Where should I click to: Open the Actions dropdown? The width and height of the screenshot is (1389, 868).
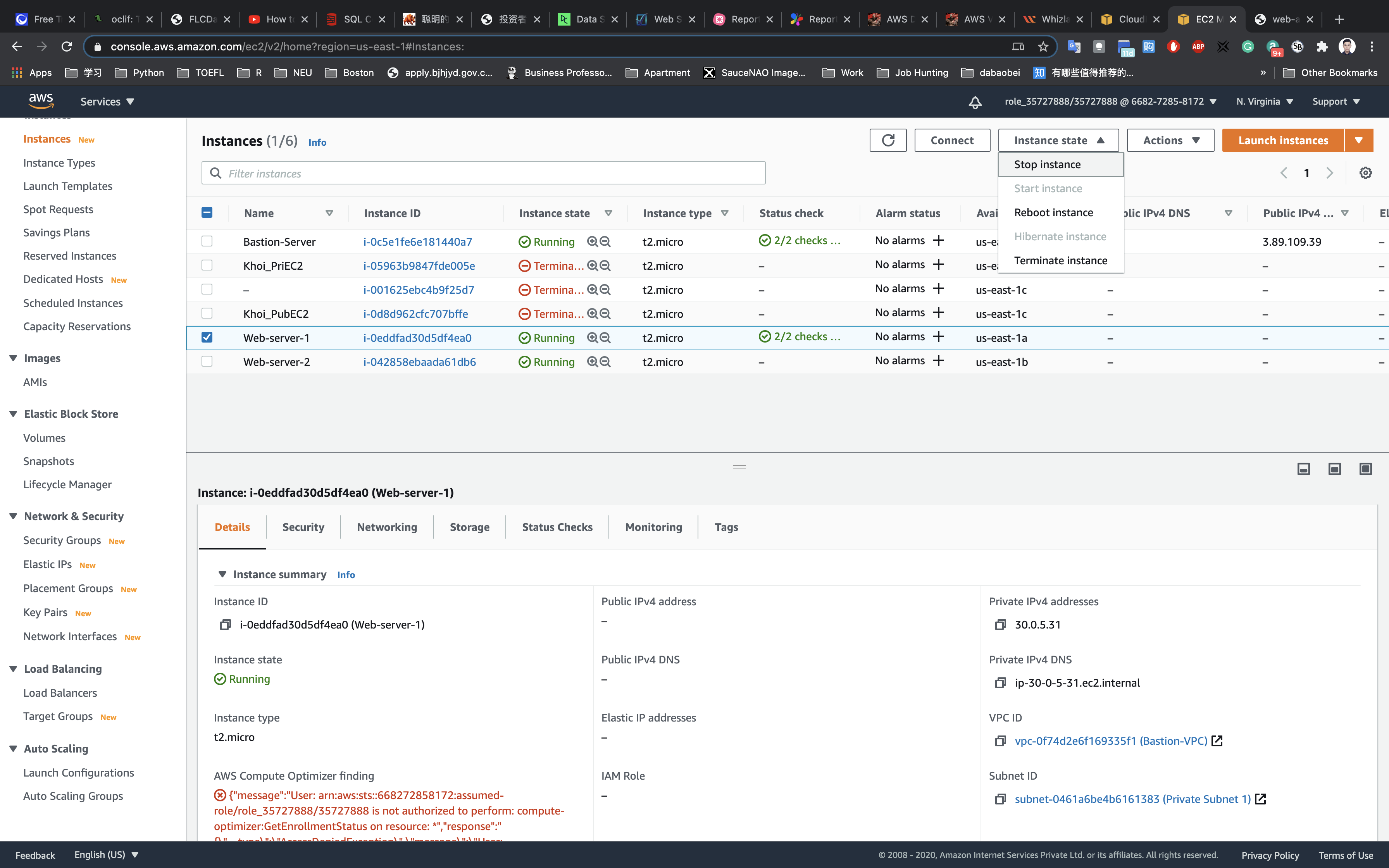pyautogui.click(x=1170, y=140)
